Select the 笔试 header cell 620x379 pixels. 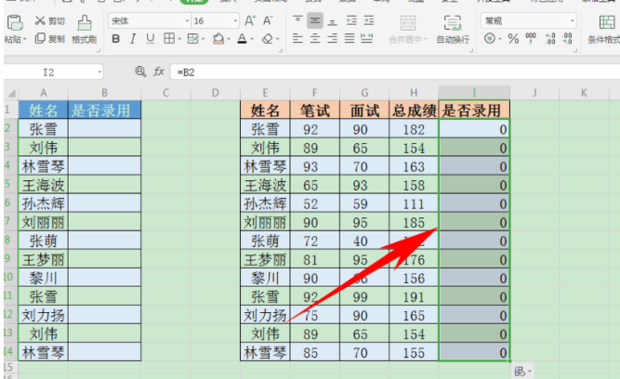point(315,110)
